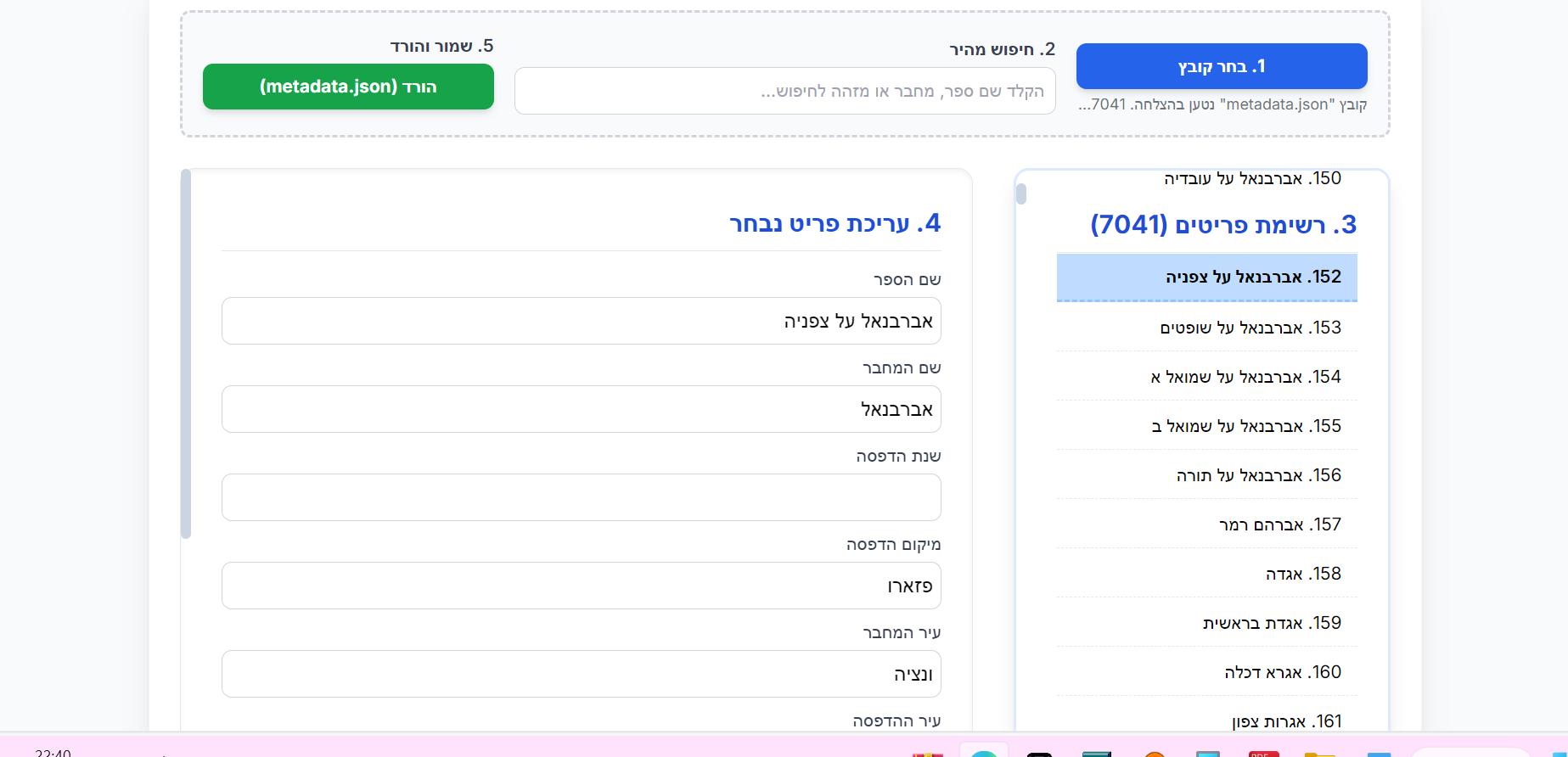The image size is (1568, 757).
Task: Open item 155 אברבנאל על שמואל ב
Action: pyautogui.click(x=1206, y=426)
